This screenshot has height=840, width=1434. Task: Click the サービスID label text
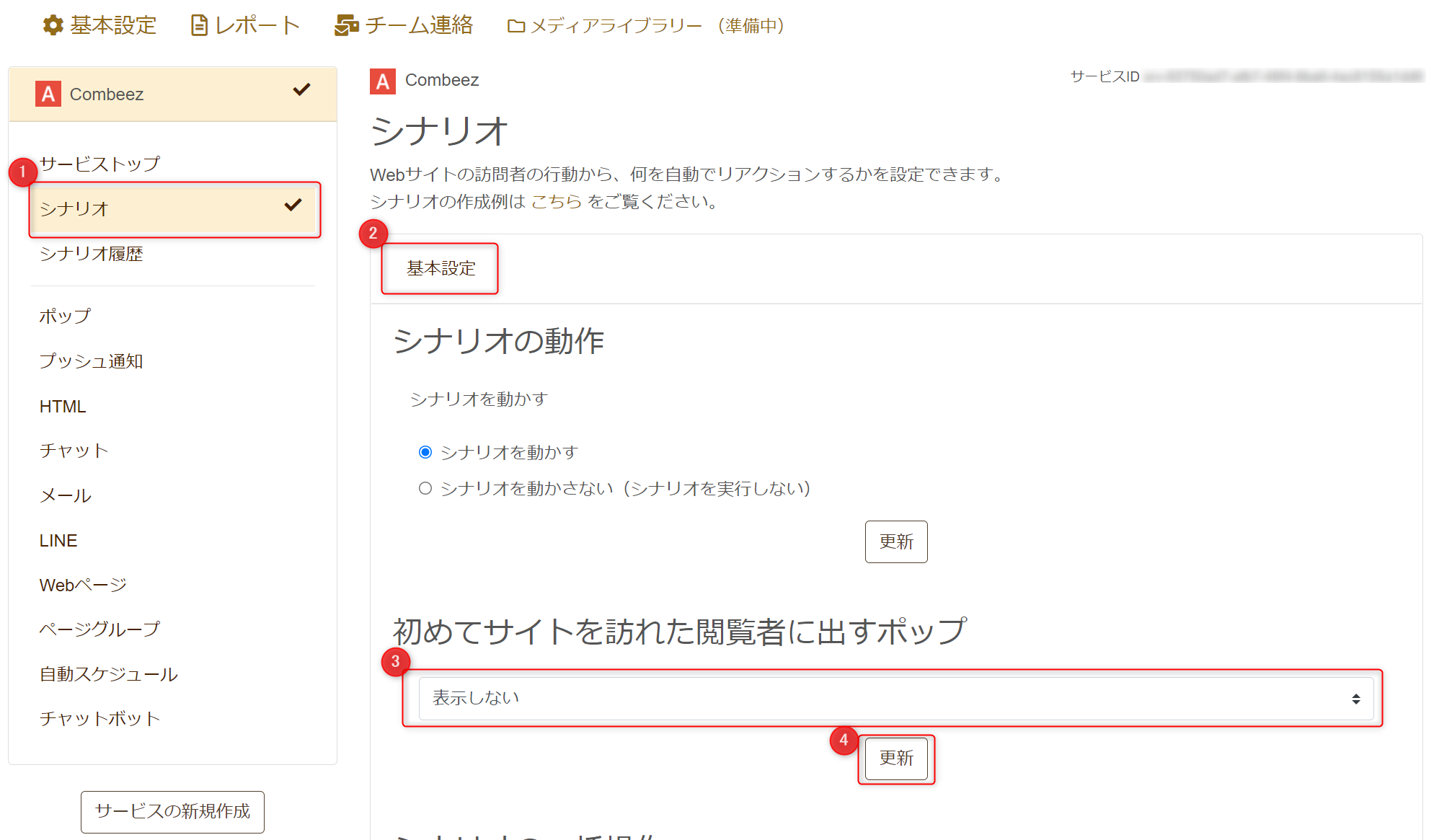tap(1105, 76)
